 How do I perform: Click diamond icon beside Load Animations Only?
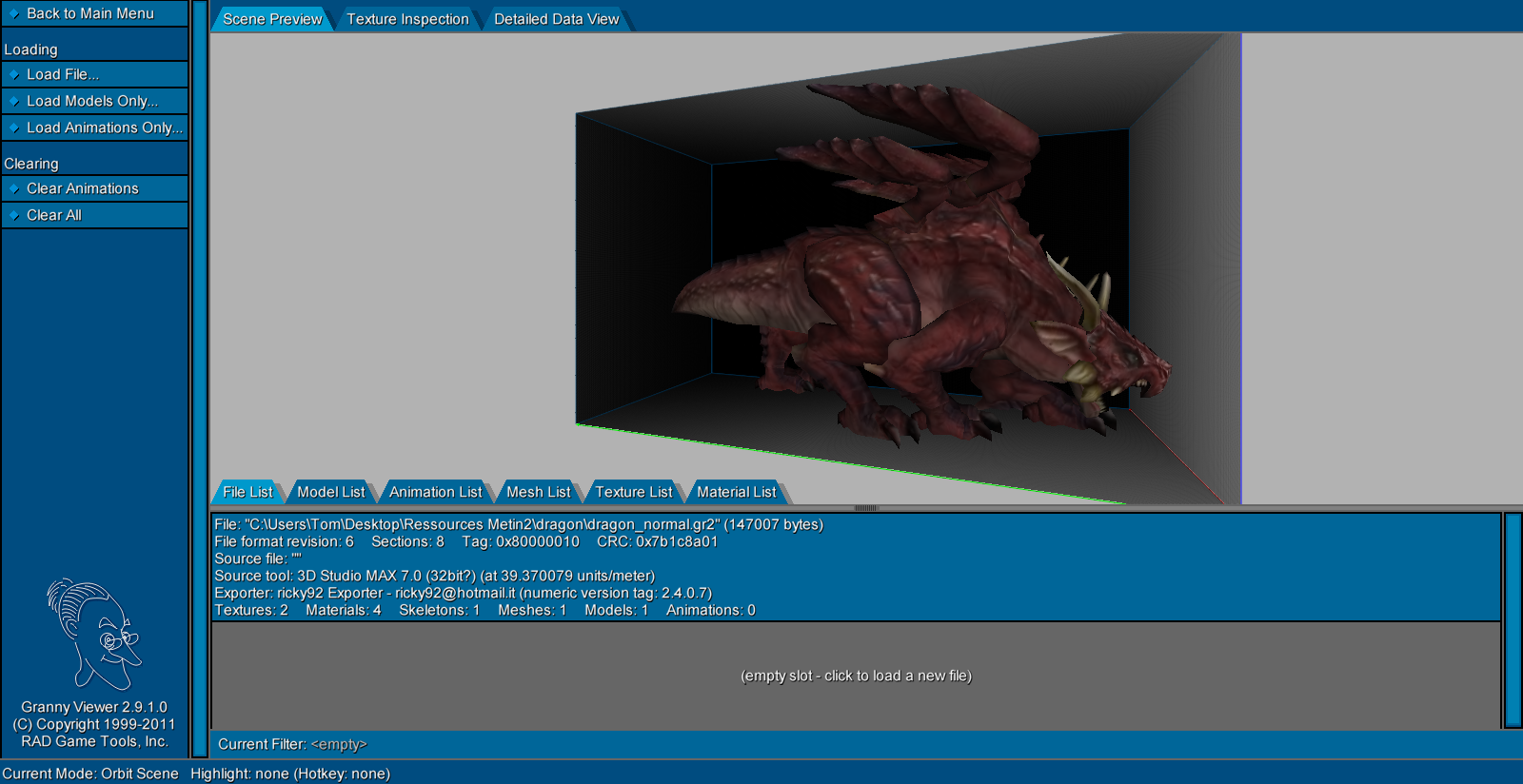[x=14, y=127]
